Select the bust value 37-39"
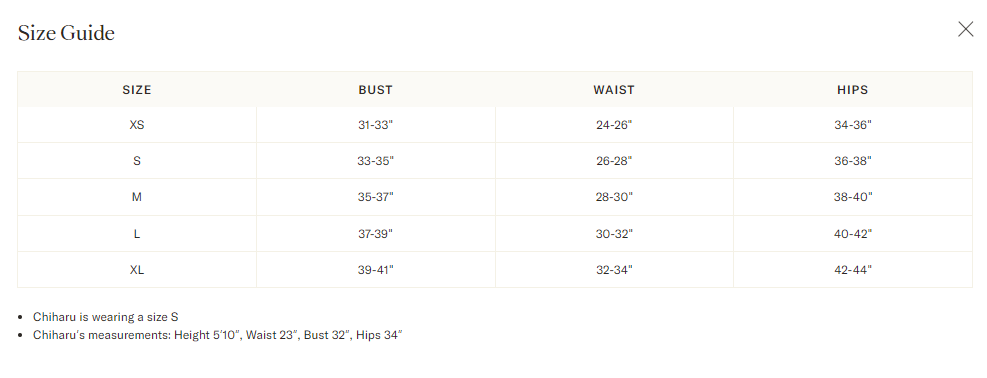Screen dimensions: 987x378 375,234
